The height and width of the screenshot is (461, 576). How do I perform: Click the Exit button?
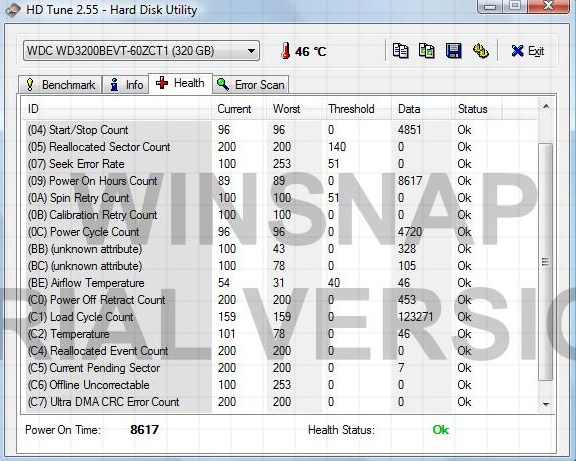(x=528, y=51)
